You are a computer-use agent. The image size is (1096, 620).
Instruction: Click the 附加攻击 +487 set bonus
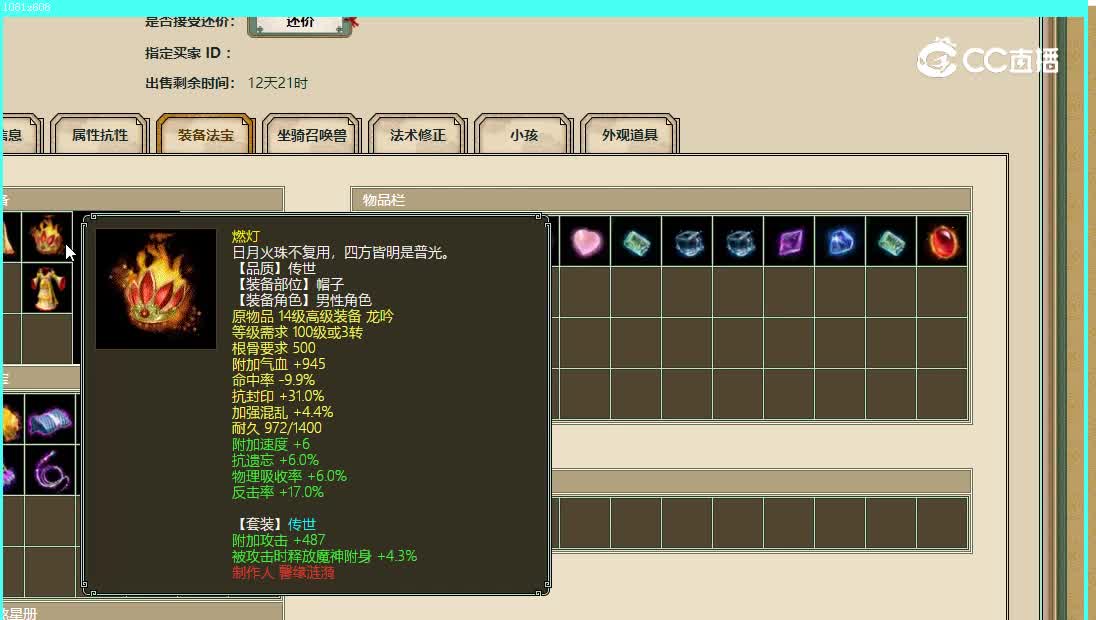279,540
